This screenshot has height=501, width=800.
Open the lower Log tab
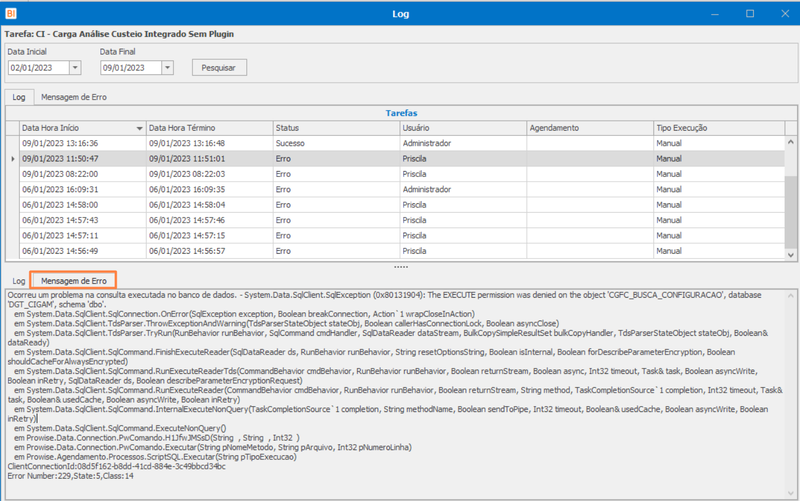(x=19, y=281)
